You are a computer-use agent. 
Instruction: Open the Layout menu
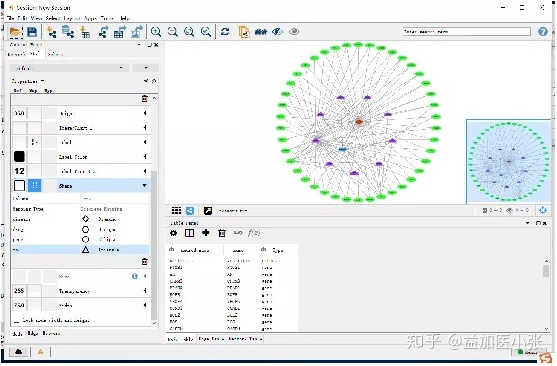[72, 18]
